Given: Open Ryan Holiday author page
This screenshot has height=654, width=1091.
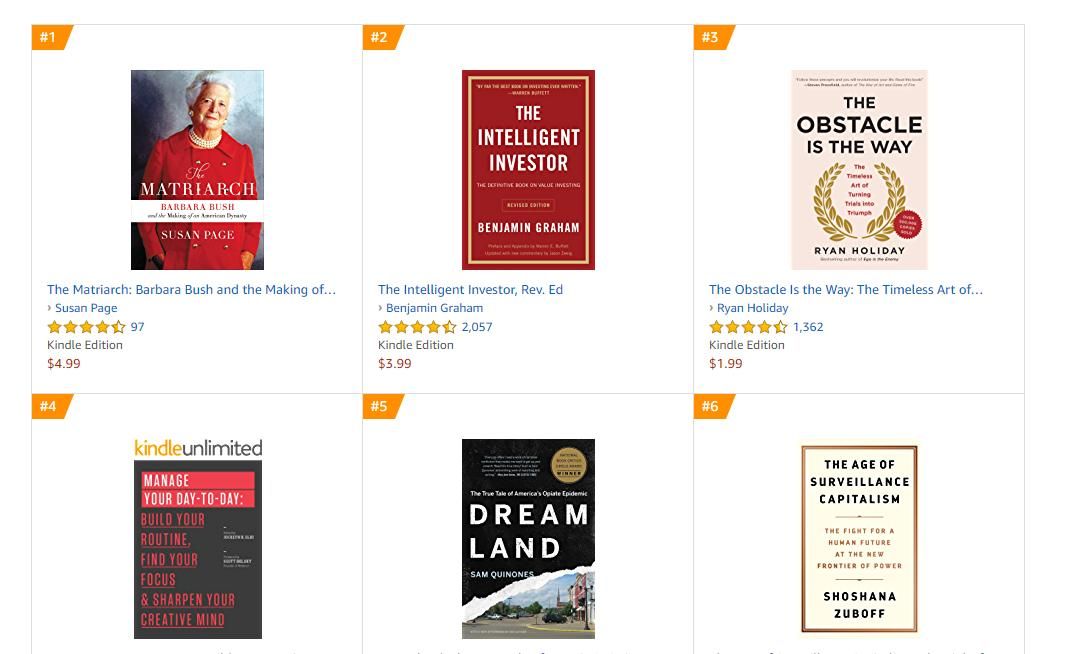Looking at the screenshot, I should click(x=752, y=308).
